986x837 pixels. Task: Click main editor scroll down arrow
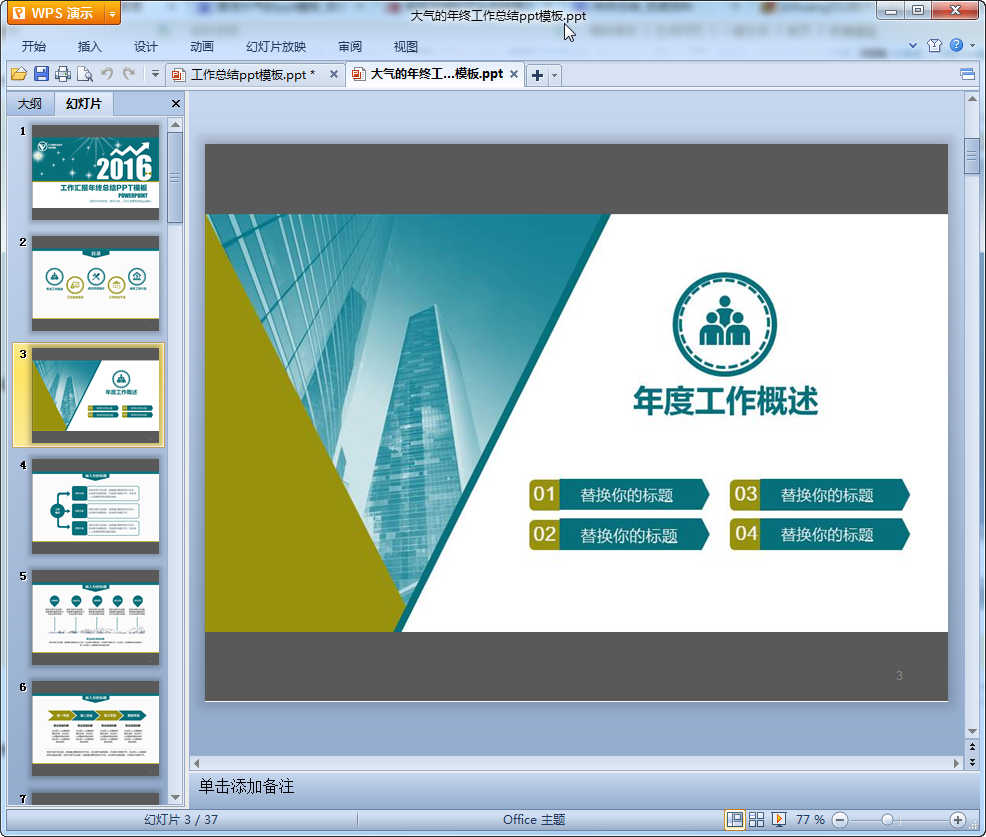[972, 731]
